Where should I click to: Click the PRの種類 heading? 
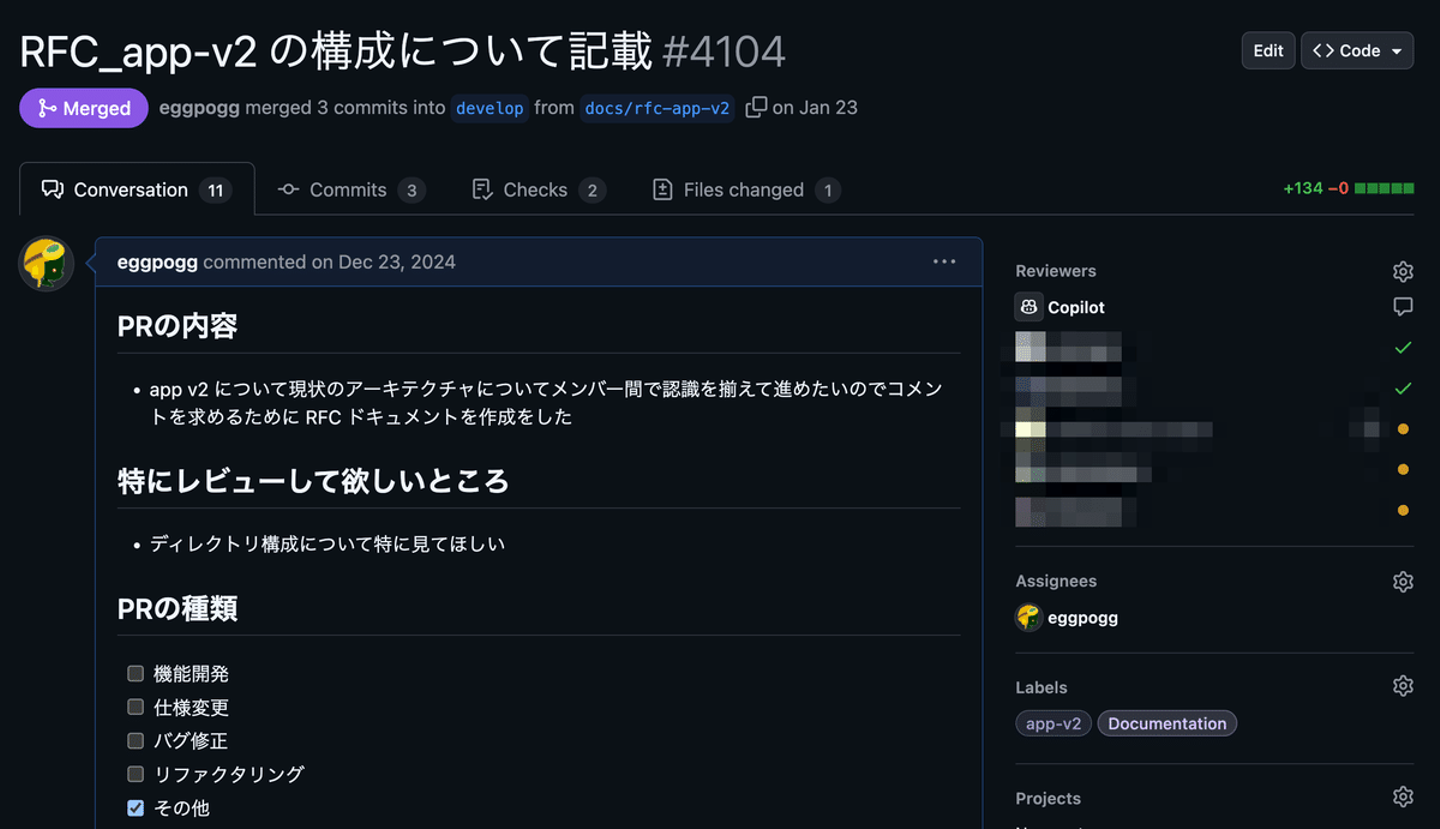tap(177, 609)
